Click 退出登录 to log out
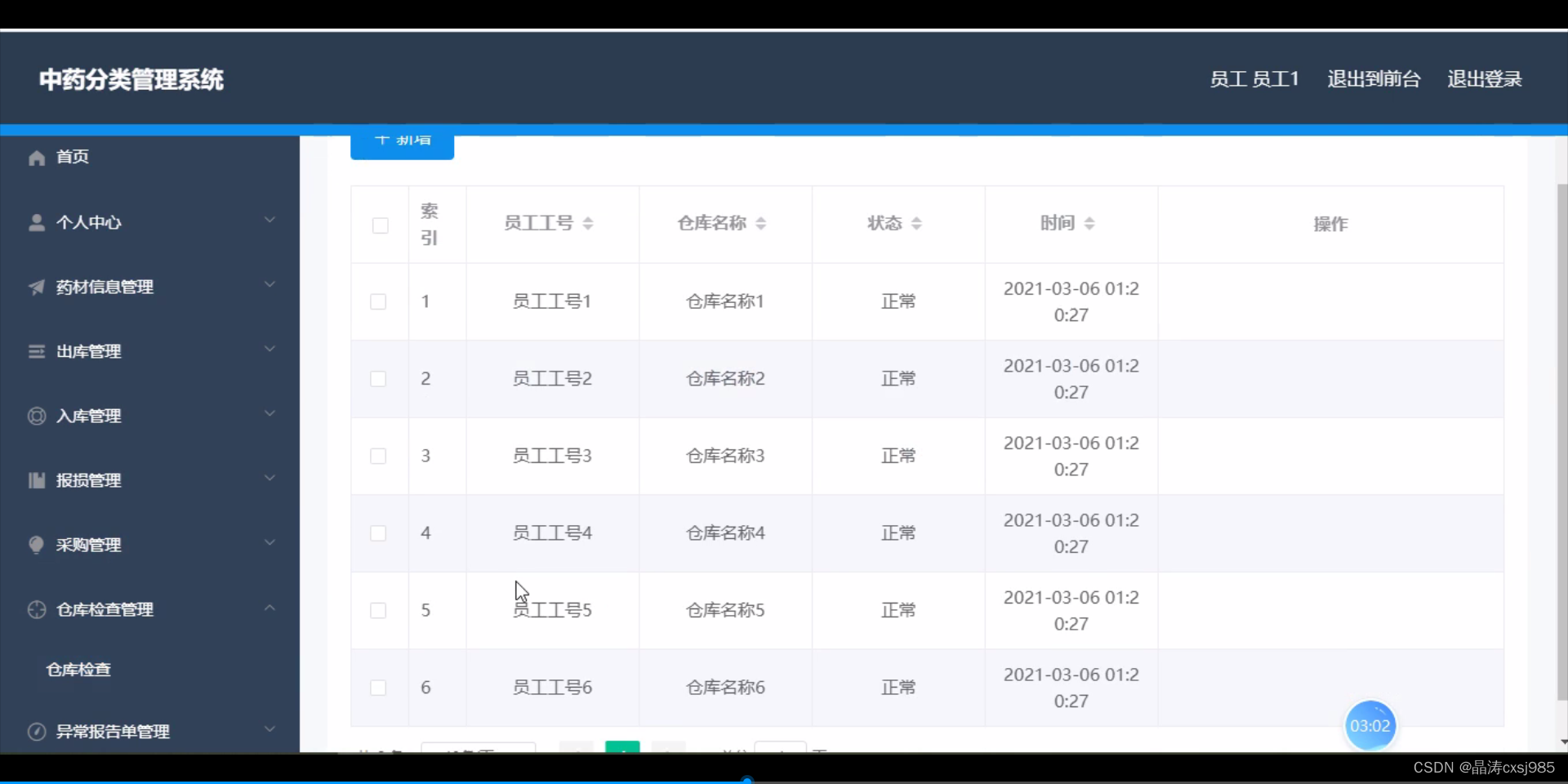This screenshot has width=1568, height=784. tap(1484, 78)
